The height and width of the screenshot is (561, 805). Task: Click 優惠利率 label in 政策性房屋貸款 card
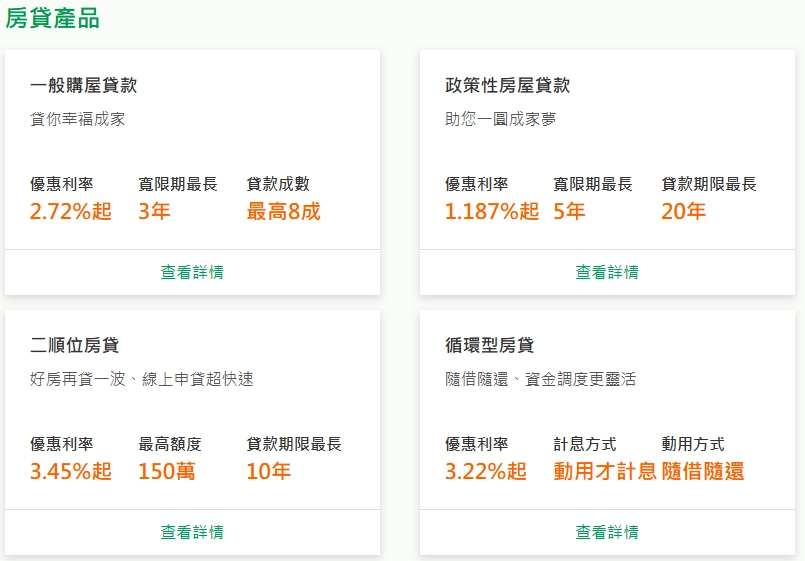[476, 184]
